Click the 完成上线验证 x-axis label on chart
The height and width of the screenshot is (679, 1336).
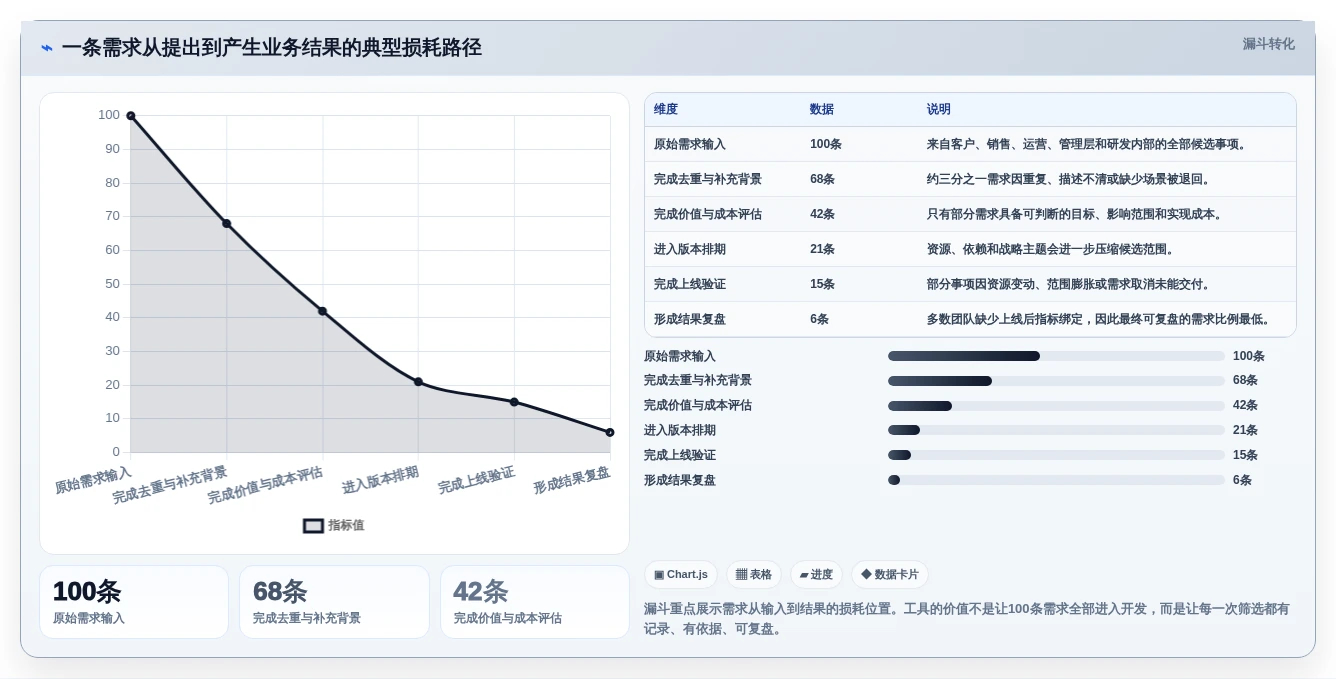[476, 479]
